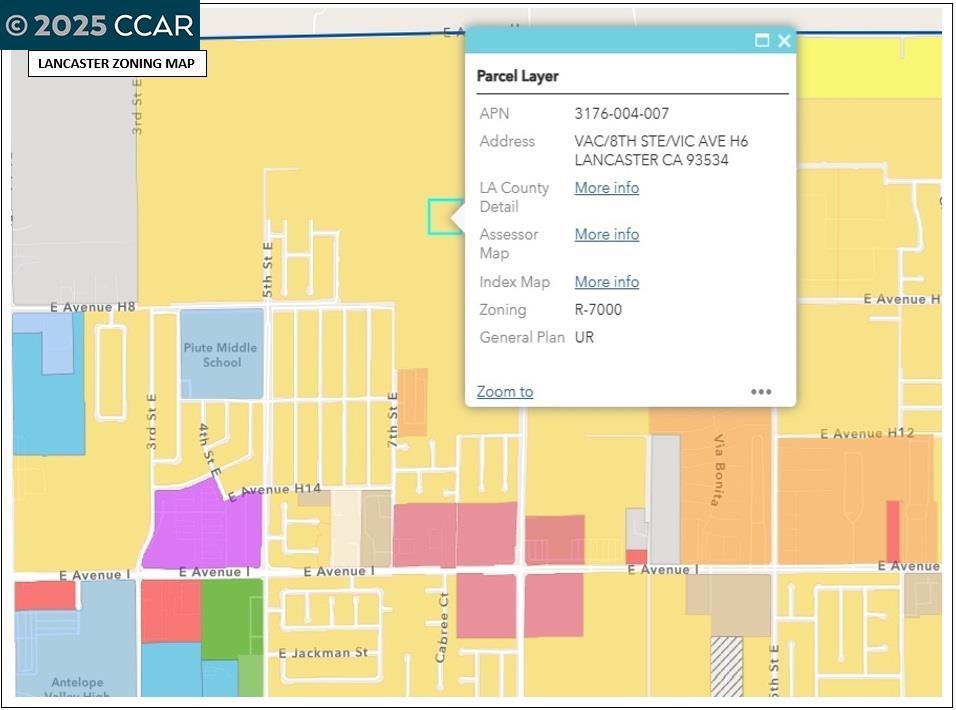
Task: Open the ellipsis more-options icon in the popup
Action: [x=761, y=392]
